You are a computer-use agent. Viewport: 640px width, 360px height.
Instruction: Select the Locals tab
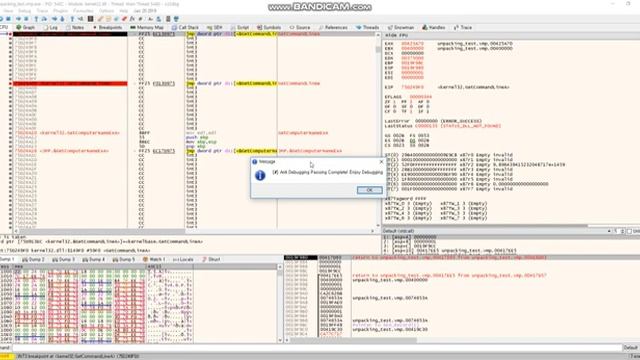183,259
